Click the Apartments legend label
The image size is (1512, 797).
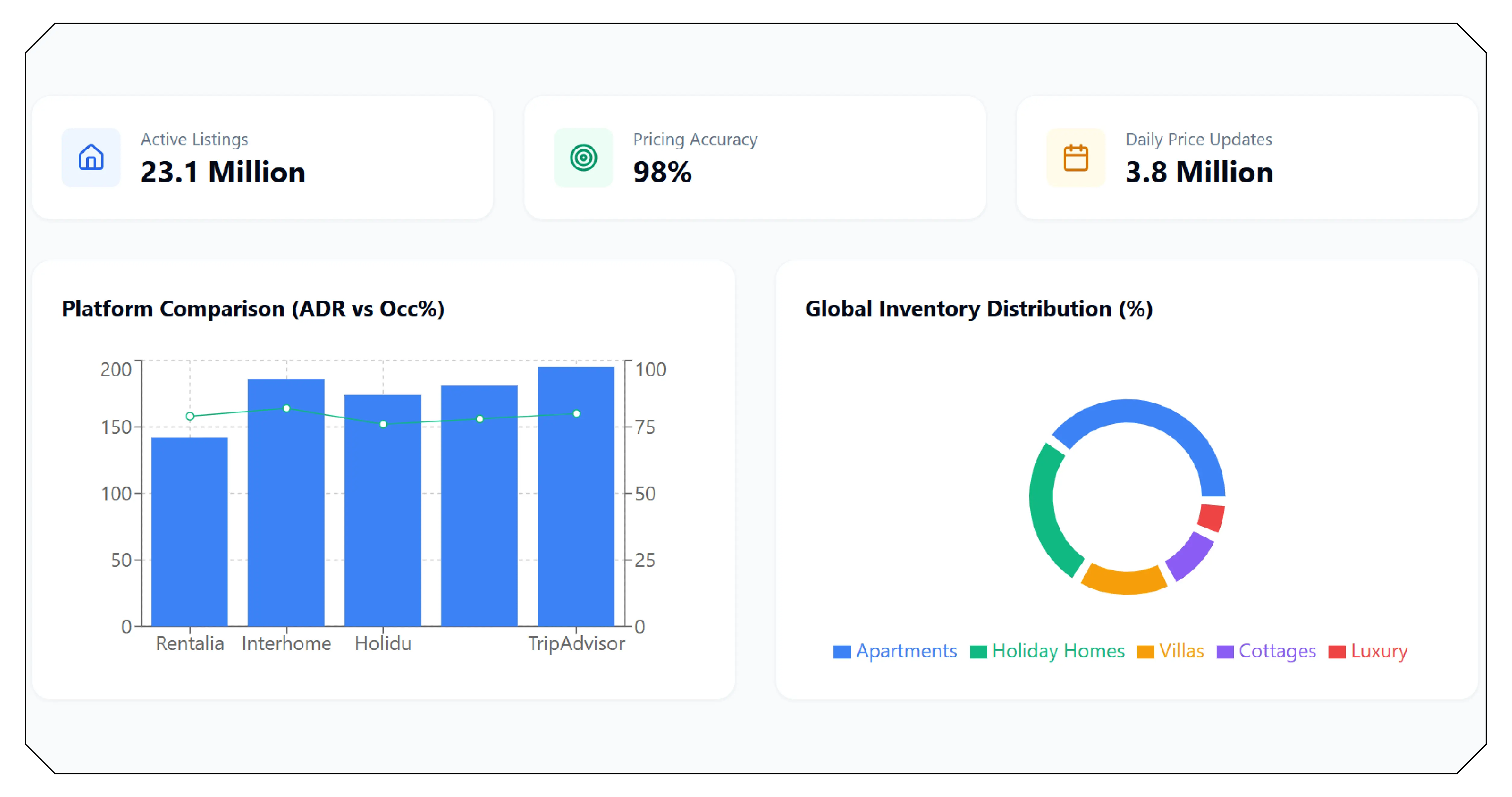(906, 652)
